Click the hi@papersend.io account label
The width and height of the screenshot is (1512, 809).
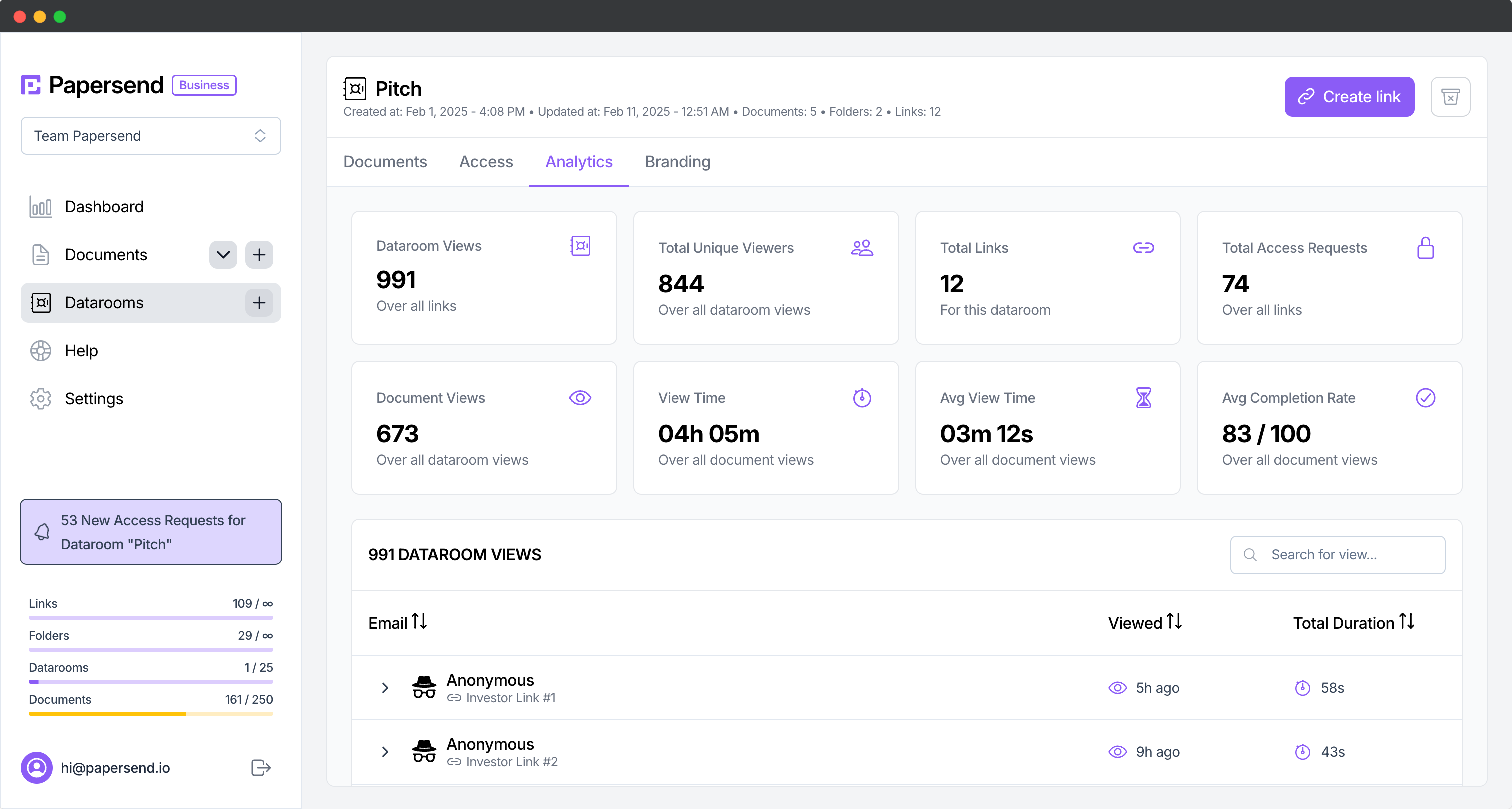point(115,768)
